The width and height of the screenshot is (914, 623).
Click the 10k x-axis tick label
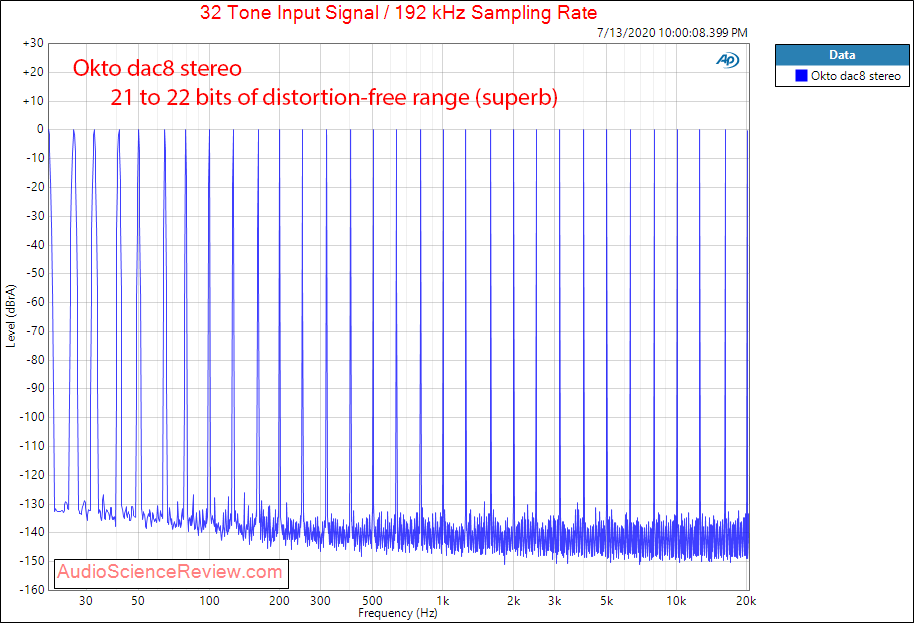click(676, 601)
